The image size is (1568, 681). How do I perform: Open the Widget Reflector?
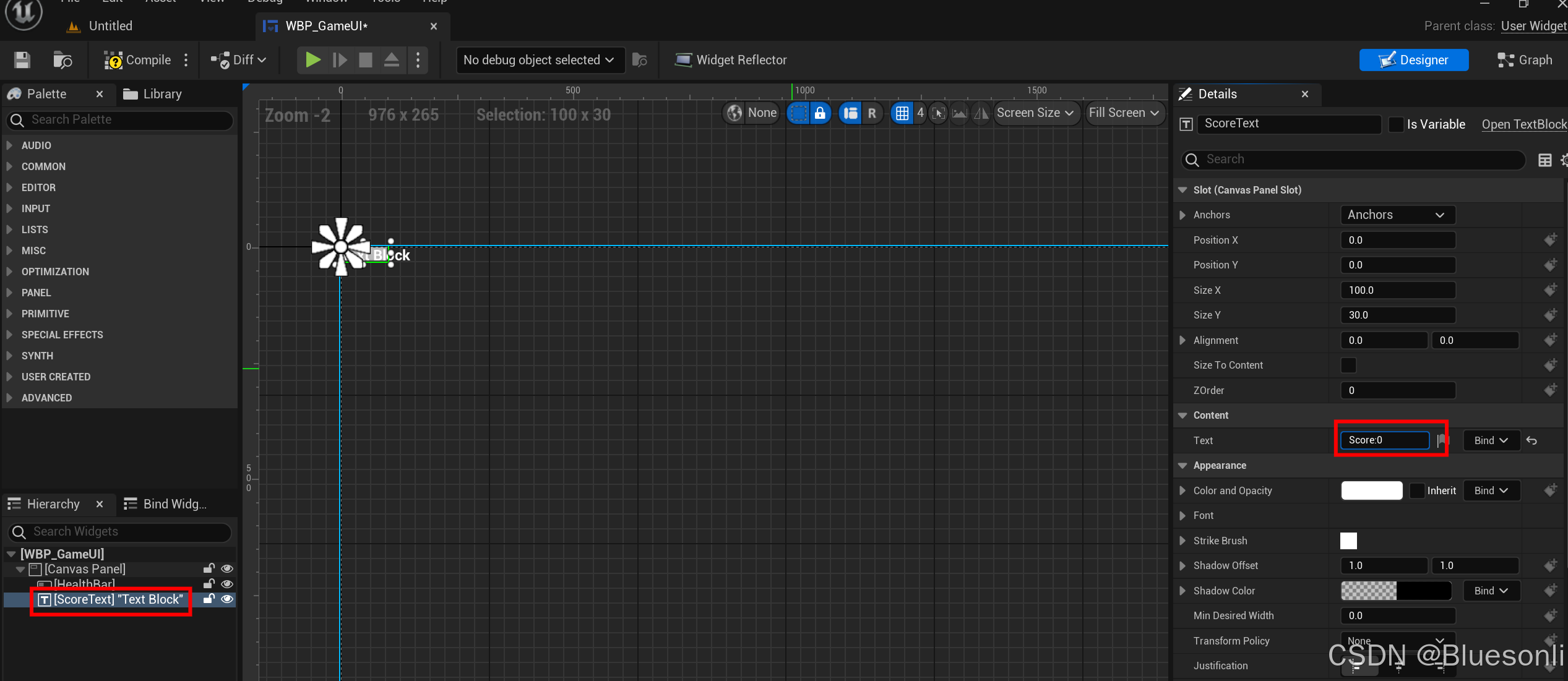[x=731, y=60]
